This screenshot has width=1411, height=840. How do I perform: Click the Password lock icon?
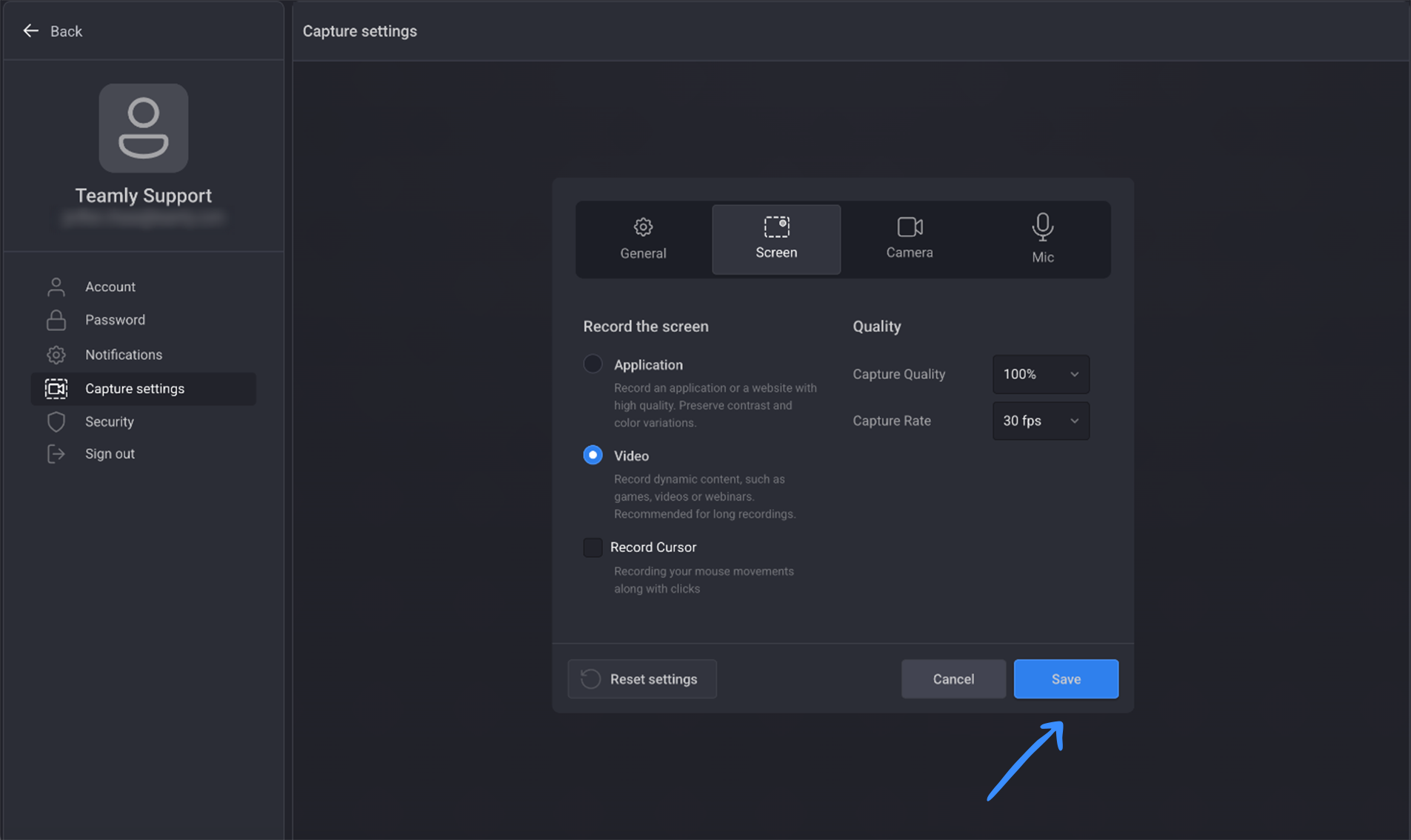coord(56,320)
